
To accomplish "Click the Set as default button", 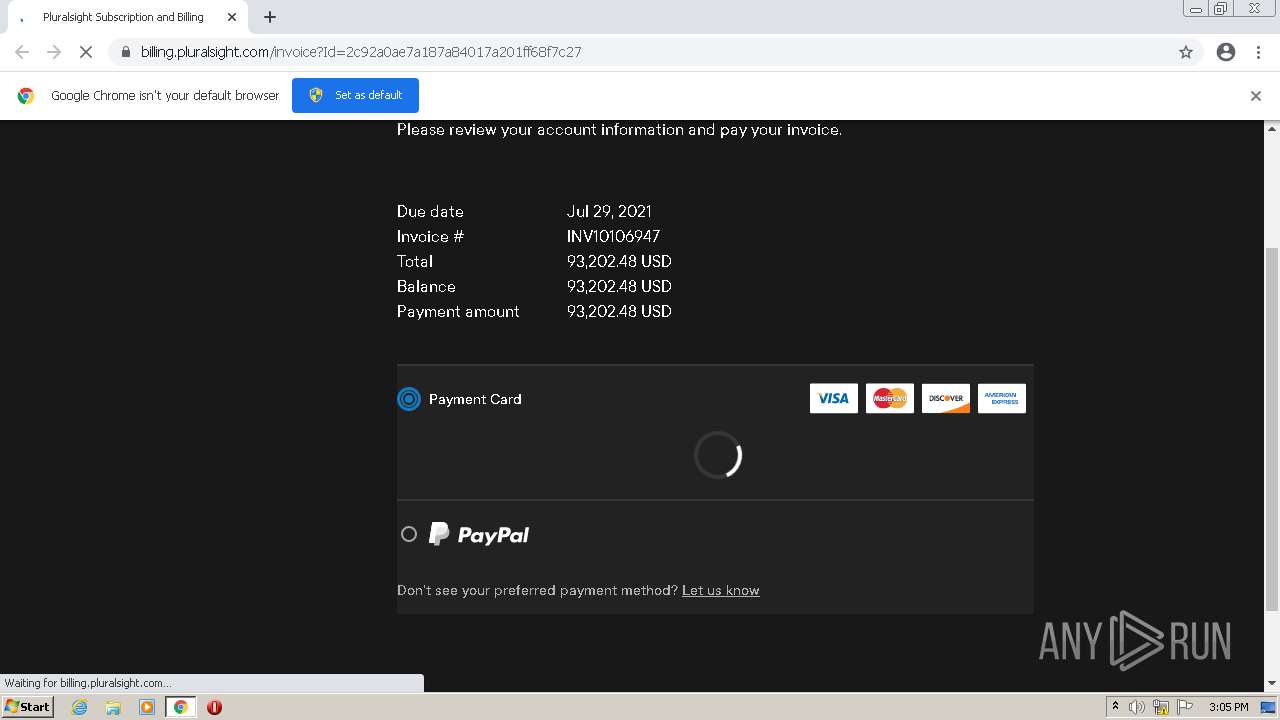I will tap(355, 95).
